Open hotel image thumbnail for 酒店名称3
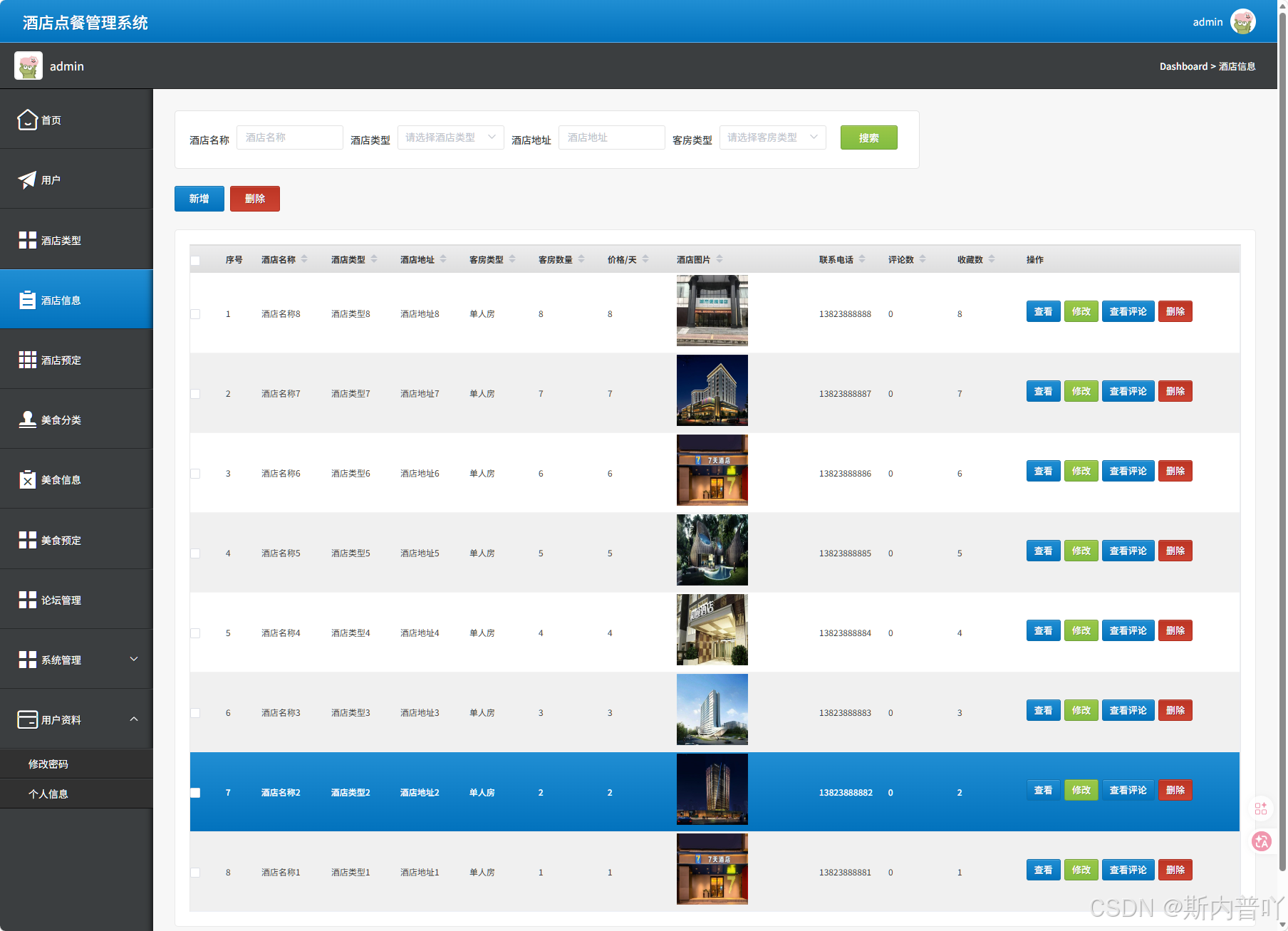This screenshot has width=1288, height=931. [x=712, y=709]
